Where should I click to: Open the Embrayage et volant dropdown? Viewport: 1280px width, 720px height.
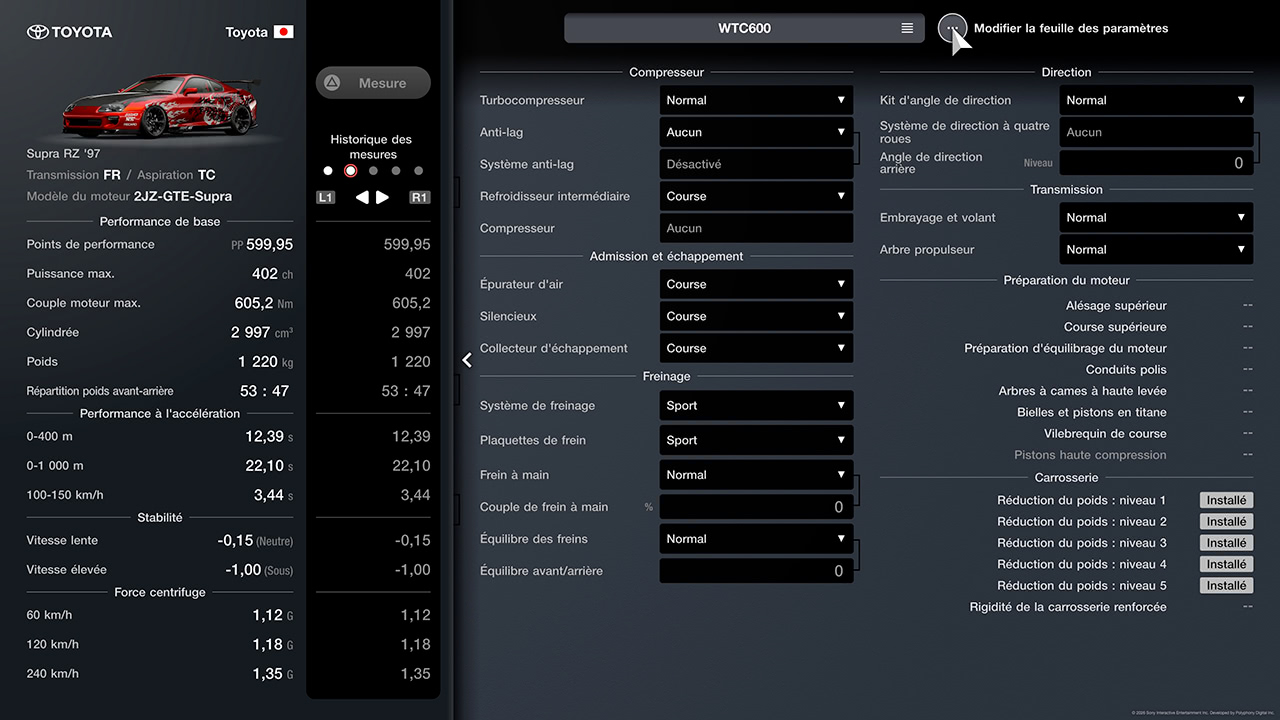point(1156,217)
